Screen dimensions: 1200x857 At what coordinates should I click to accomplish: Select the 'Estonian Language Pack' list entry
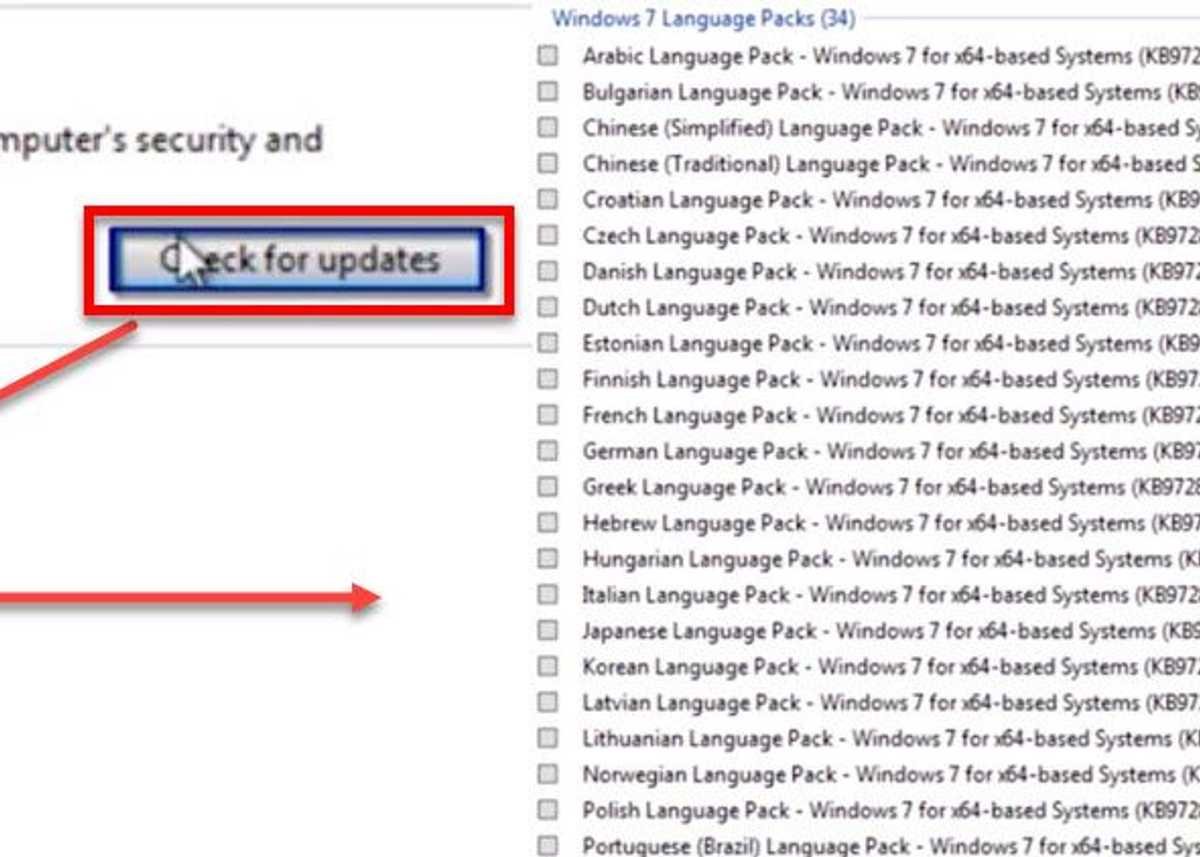(x=891, y=343)
